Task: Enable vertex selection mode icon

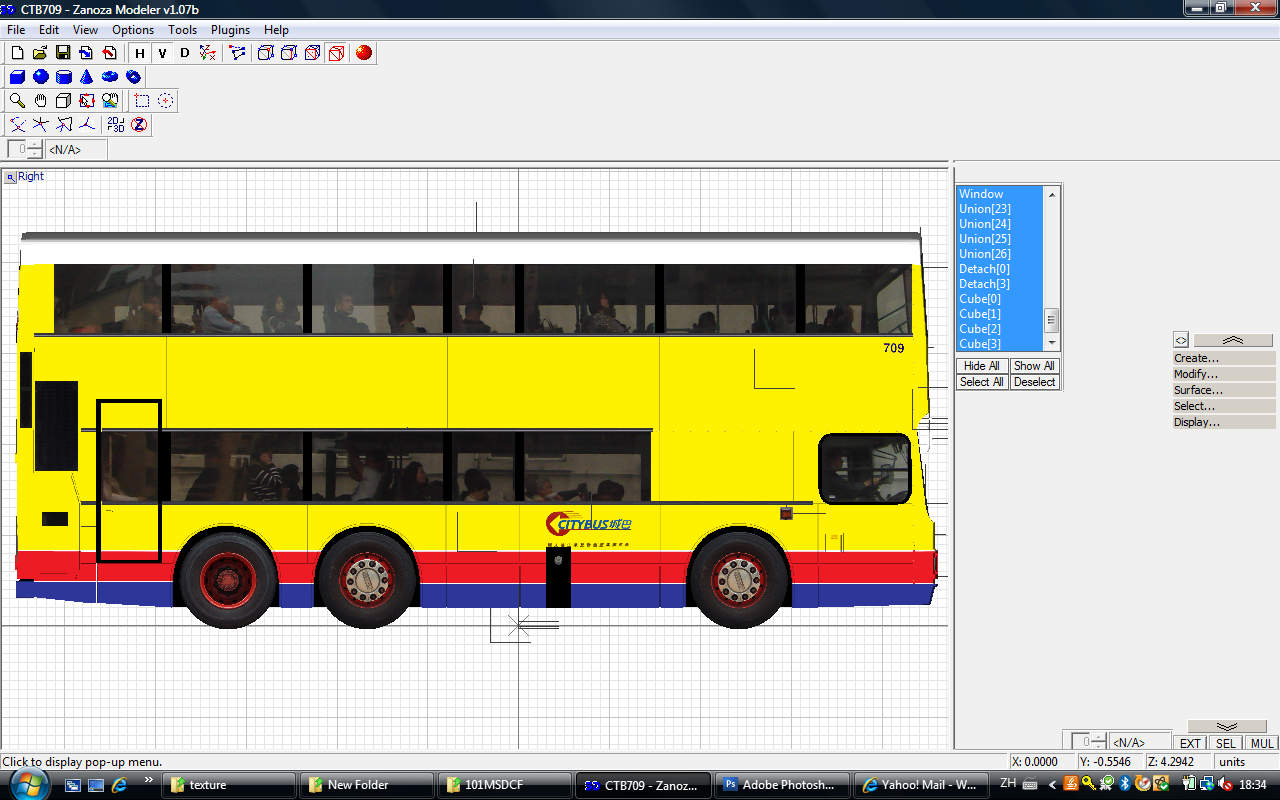Action: pyautogui.click(x=238, y=53)
